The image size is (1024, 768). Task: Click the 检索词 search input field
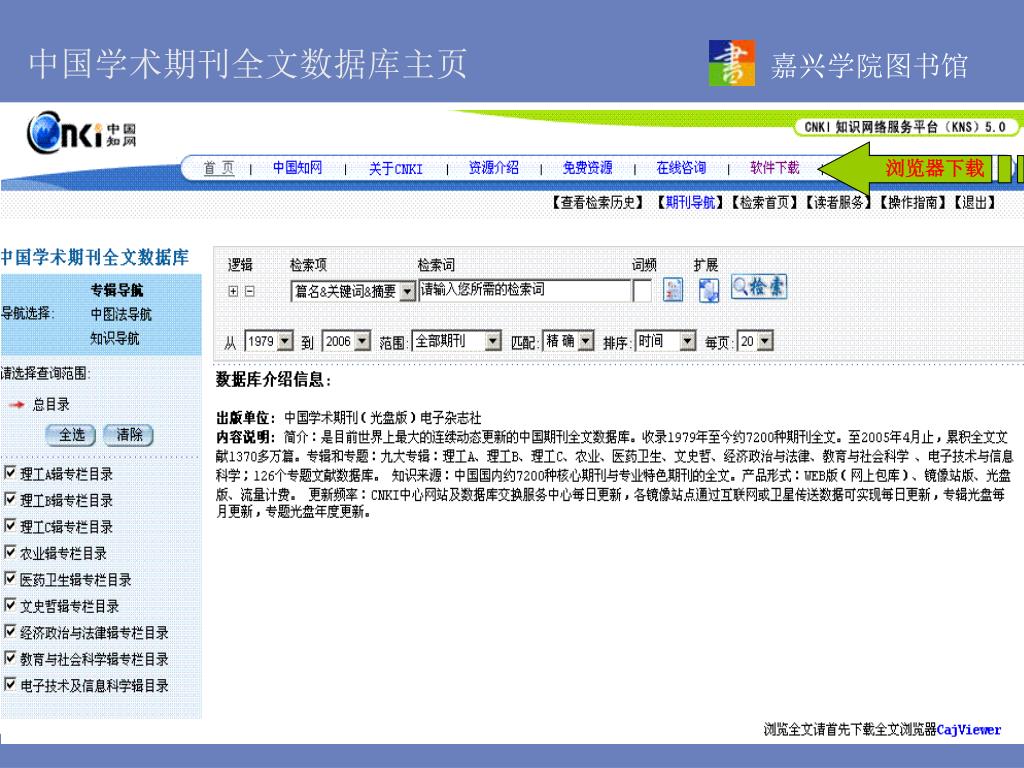(524, 290)
